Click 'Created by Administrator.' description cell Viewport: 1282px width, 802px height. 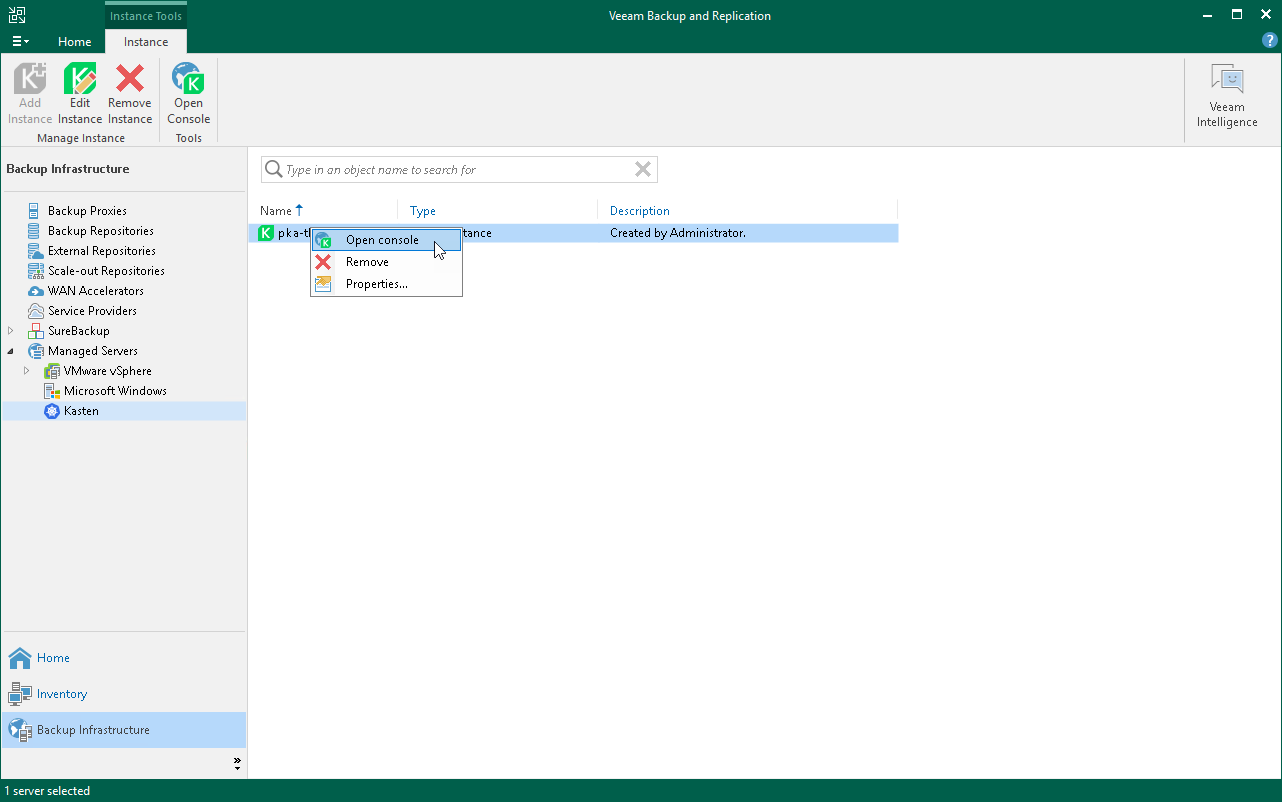(x=678, y=233)
